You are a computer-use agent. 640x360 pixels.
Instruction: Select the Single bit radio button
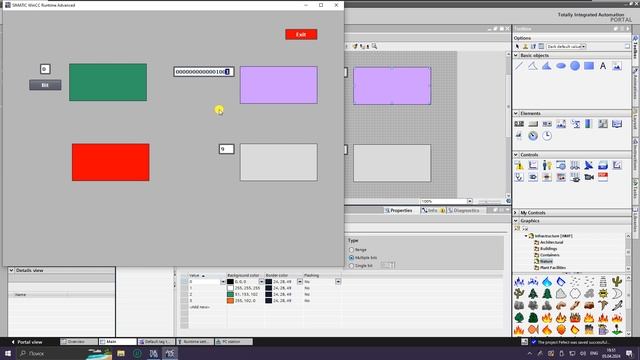tap(351, 265)
